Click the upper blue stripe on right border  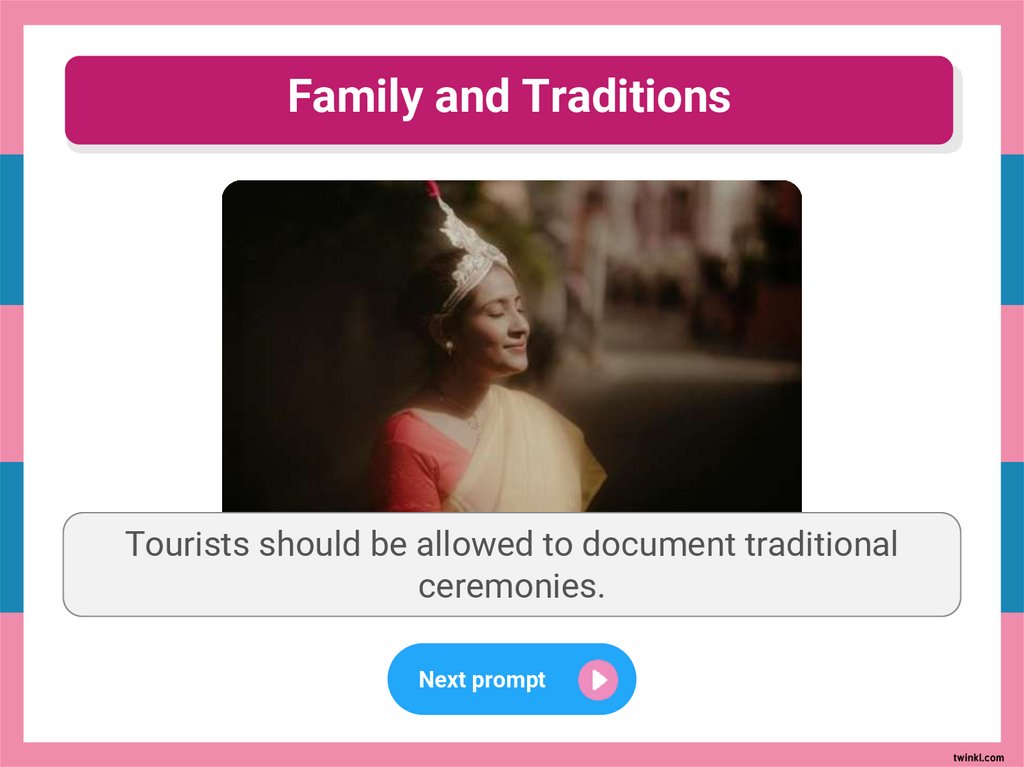1012,229
